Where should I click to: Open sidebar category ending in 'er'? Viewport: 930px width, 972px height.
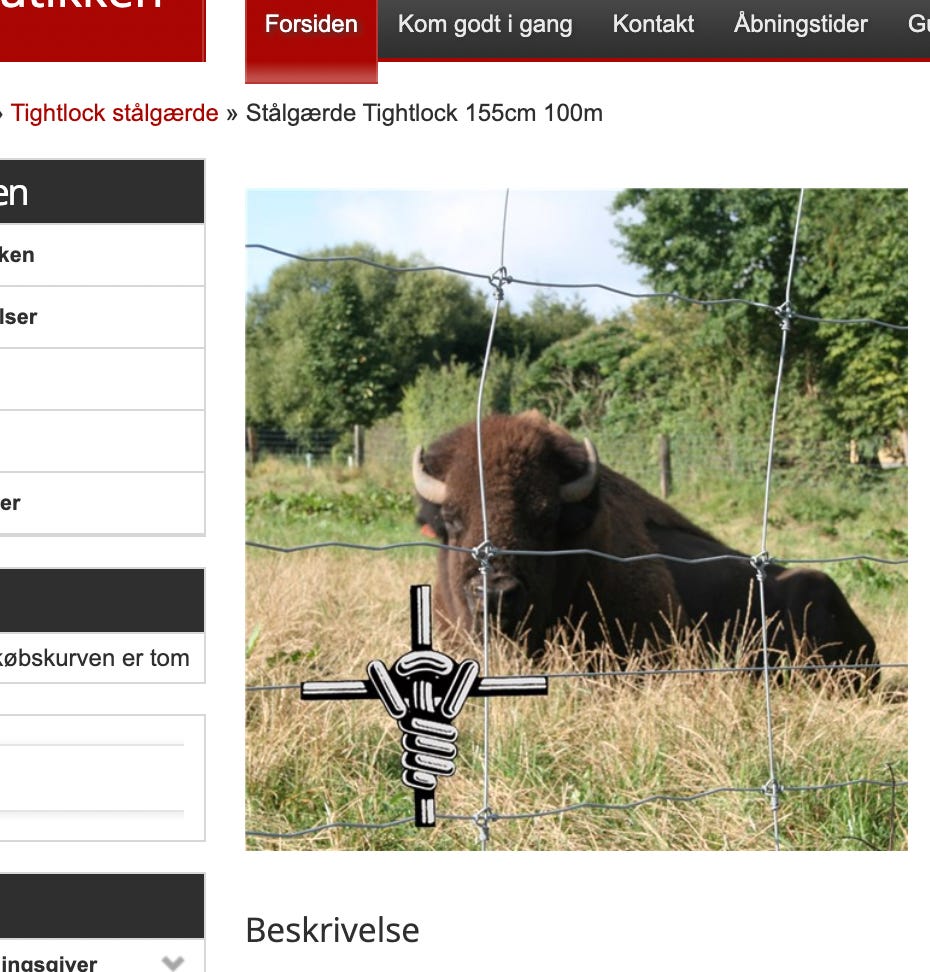point(102,503)
